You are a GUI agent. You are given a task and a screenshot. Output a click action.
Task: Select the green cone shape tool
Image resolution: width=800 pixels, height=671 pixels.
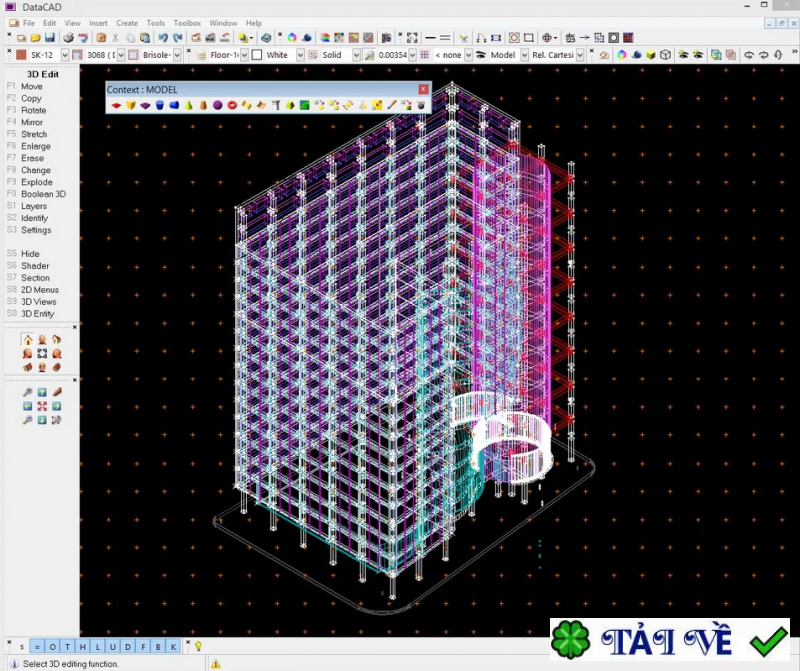189,105
